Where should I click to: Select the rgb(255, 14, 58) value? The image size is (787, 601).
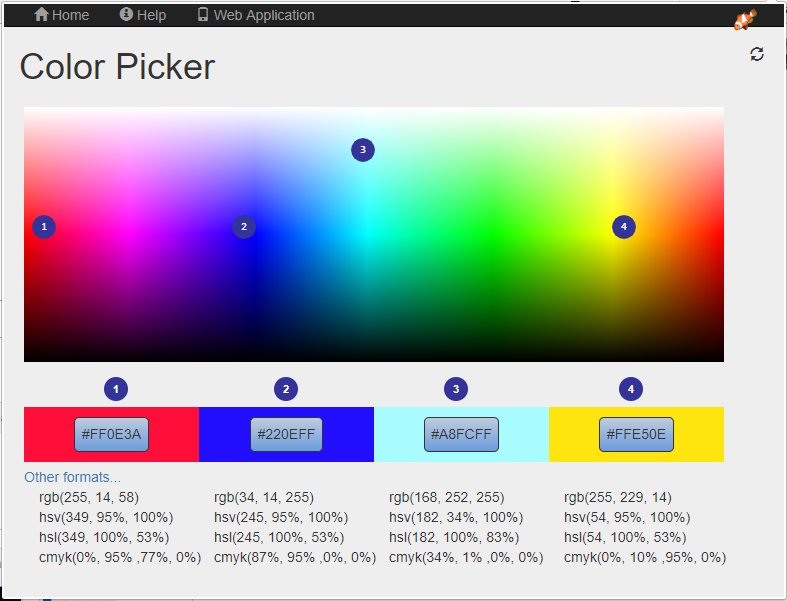[x=89, y=497]
